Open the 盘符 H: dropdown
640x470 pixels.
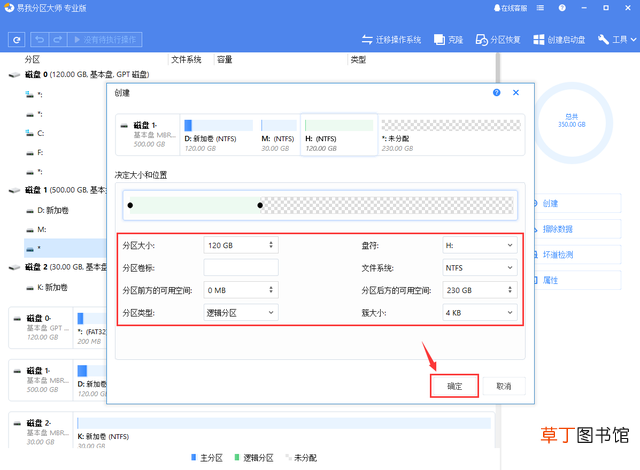480,245
